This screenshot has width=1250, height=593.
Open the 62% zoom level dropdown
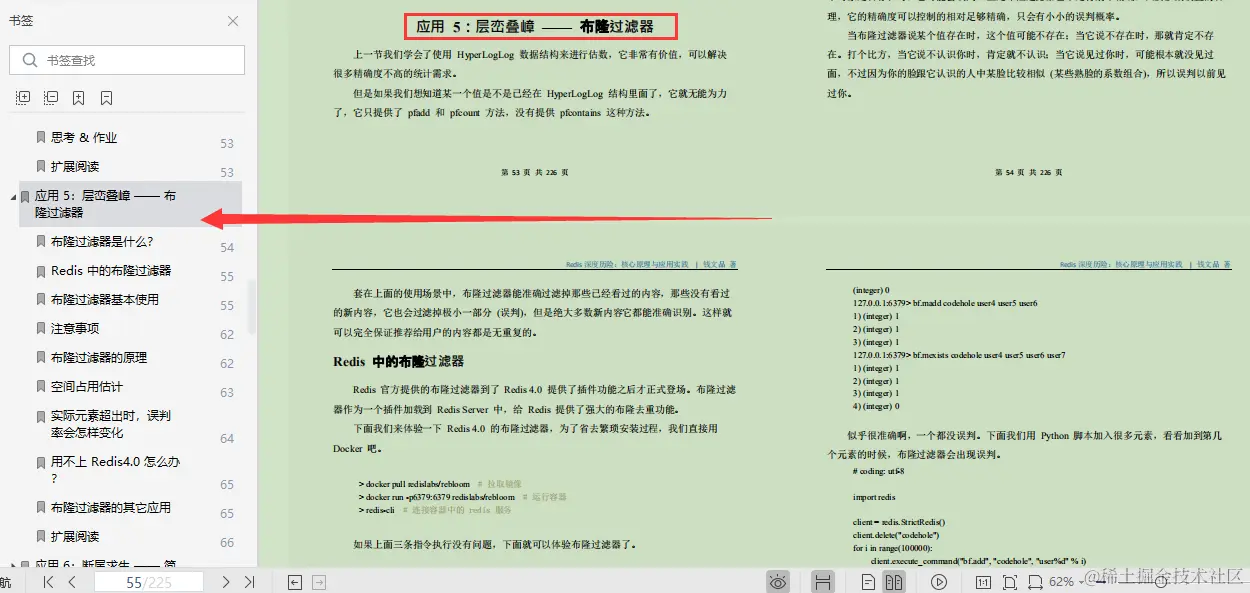[1063, 581]
